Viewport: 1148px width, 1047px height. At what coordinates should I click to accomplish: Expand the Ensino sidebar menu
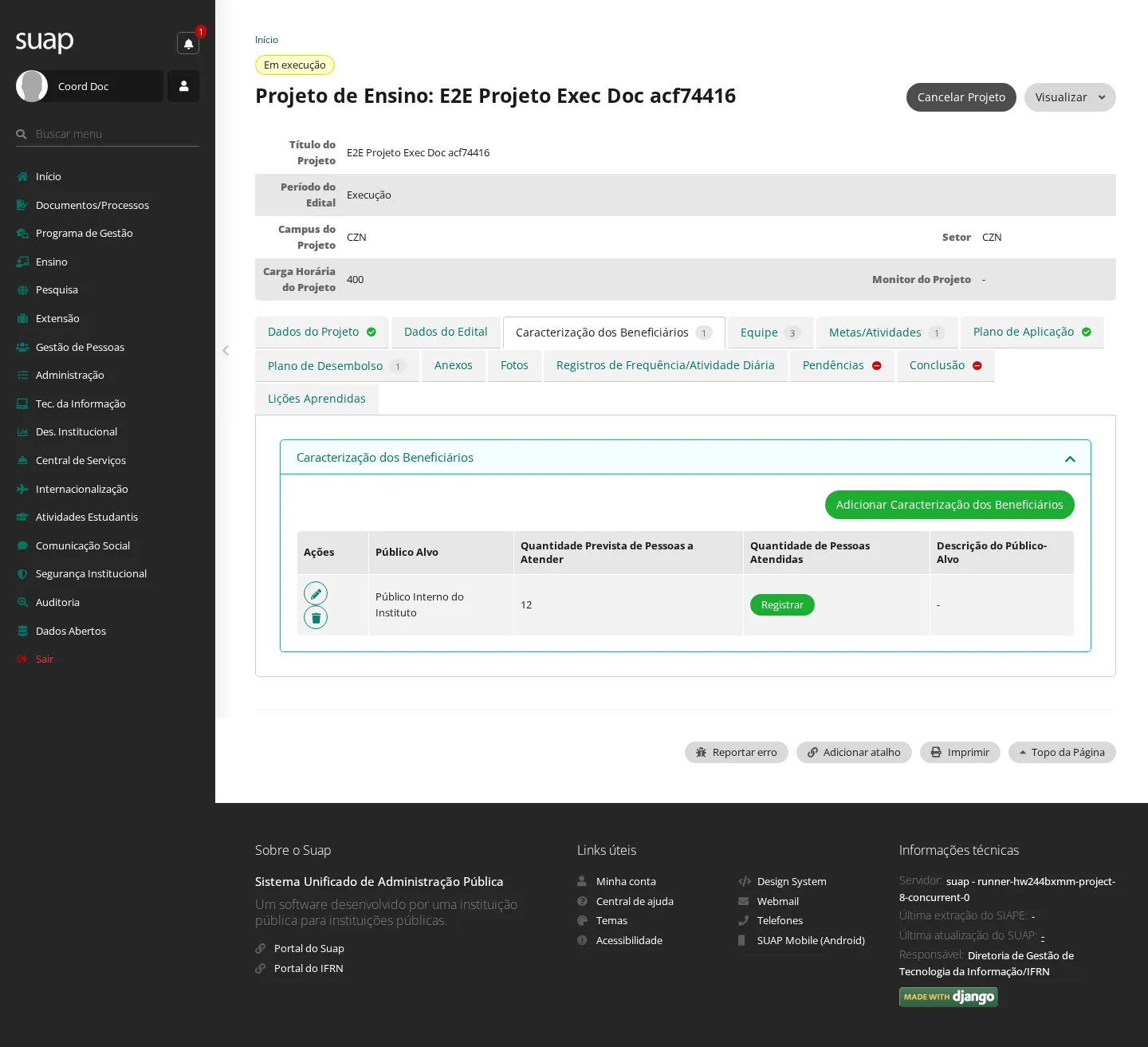click(x=52, y=262)
